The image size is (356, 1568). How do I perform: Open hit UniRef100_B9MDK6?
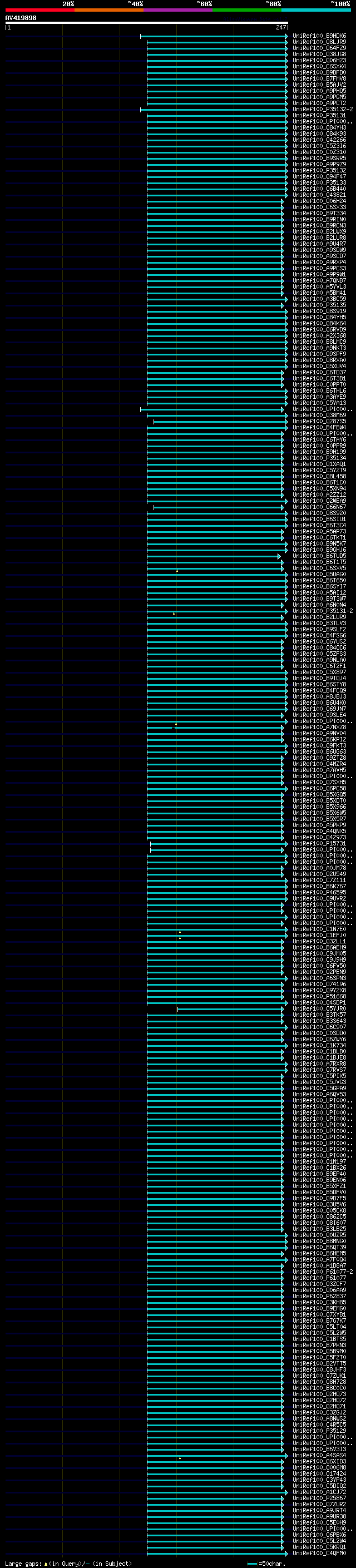pos(319,36)
